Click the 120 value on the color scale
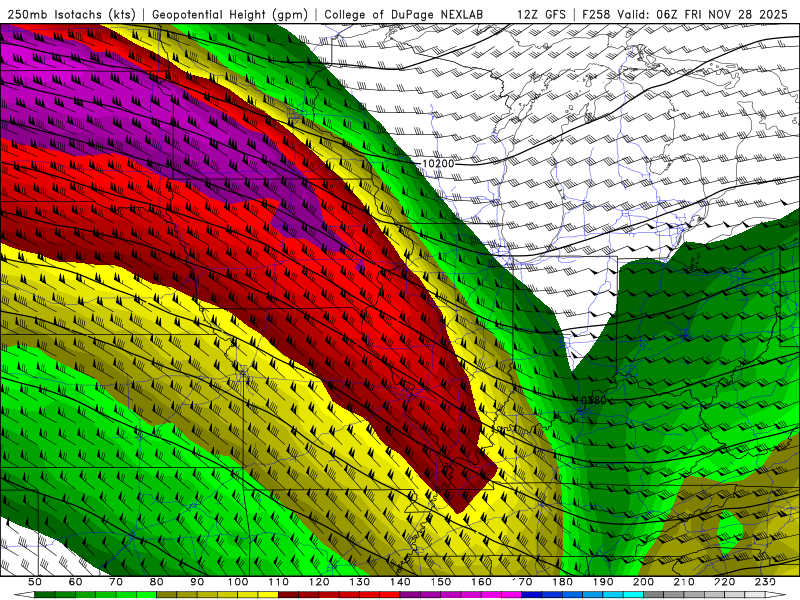 coord(319,582)
